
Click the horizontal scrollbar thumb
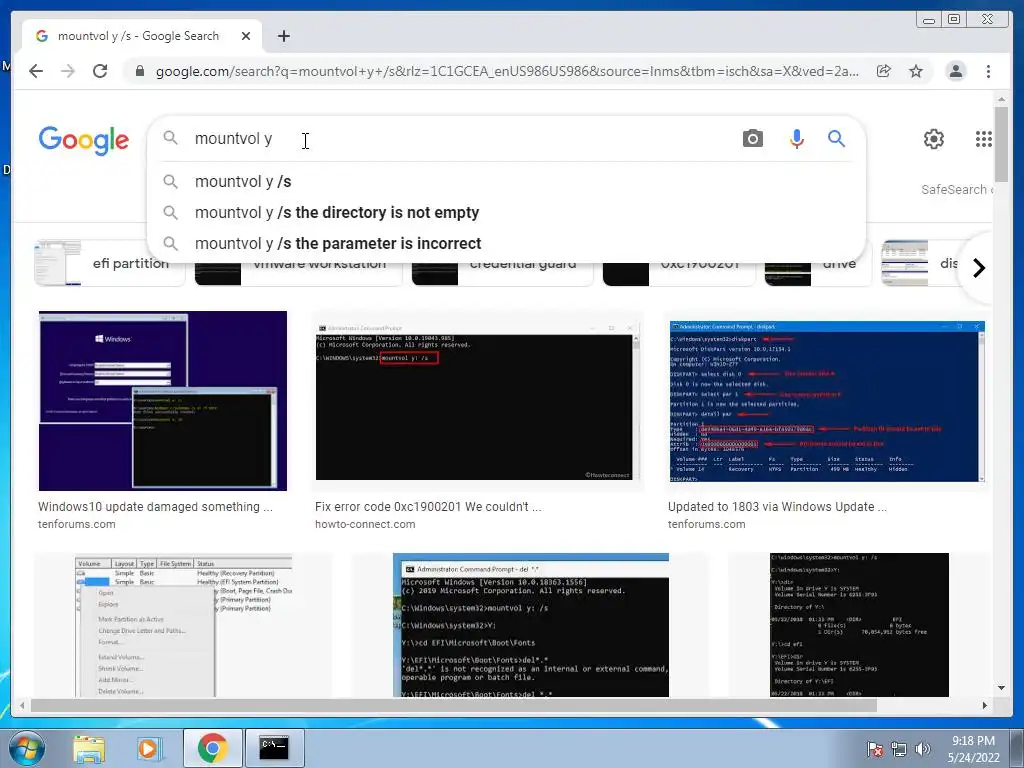click(453, 705)
